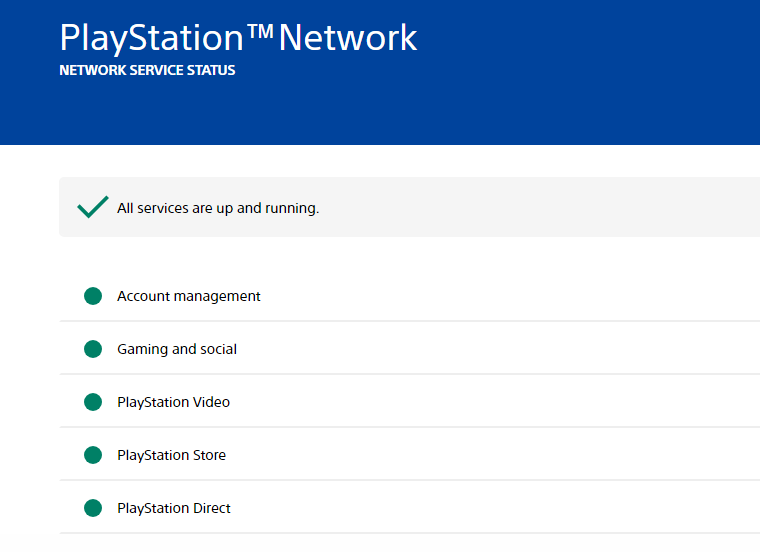Click the green status dot beside Gaming and social

click(93, 349)
